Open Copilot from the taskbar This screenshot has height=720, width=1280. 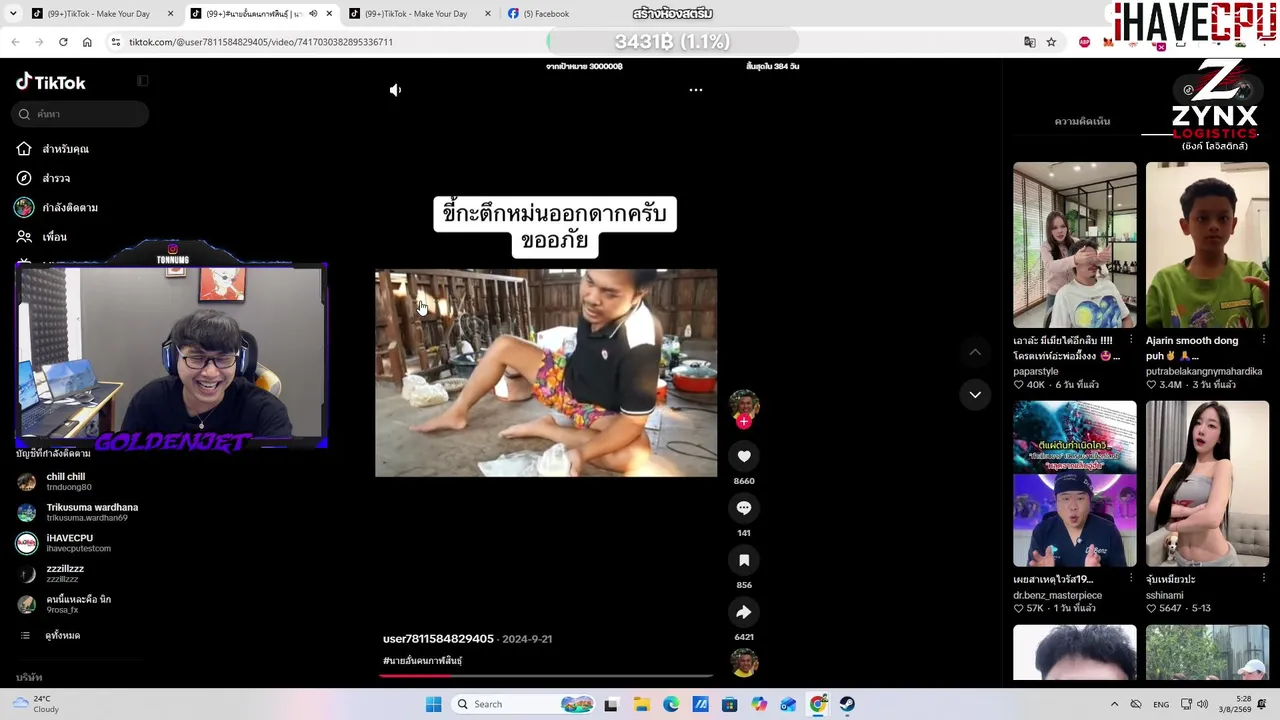pyautogui.click(x=759, y=704)
